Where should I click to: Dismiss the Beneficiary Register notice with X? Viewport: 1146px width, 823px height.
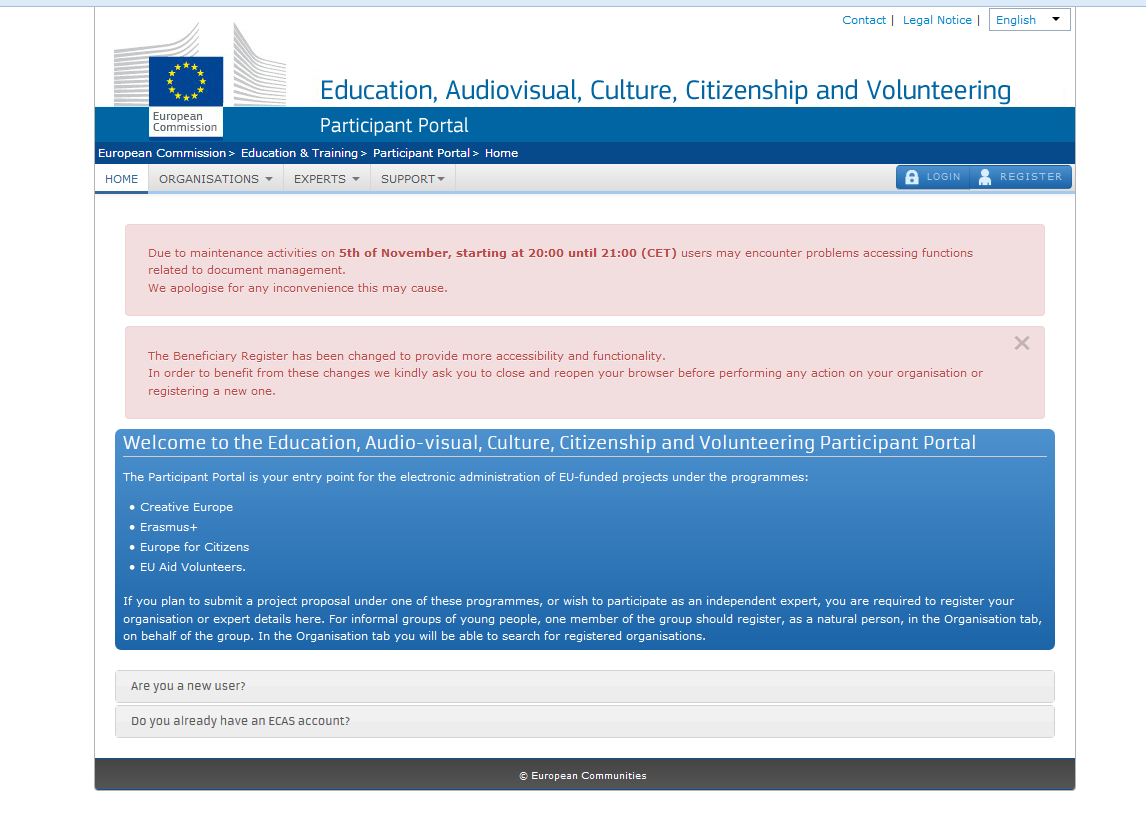tap(1022, 343)
